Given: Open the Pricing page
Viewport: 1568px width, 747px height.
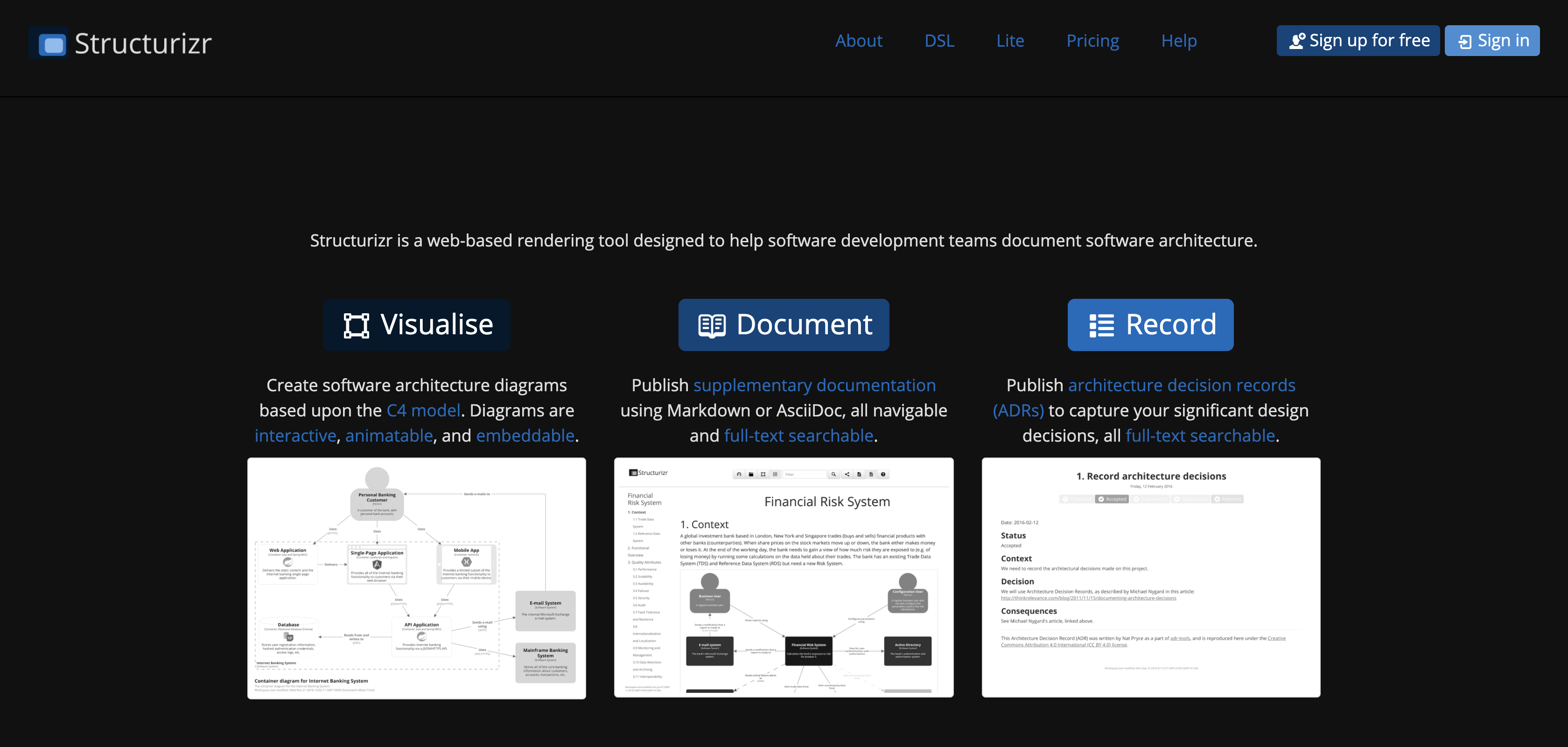Looking at the screenshot, I should pos(1092,41).
